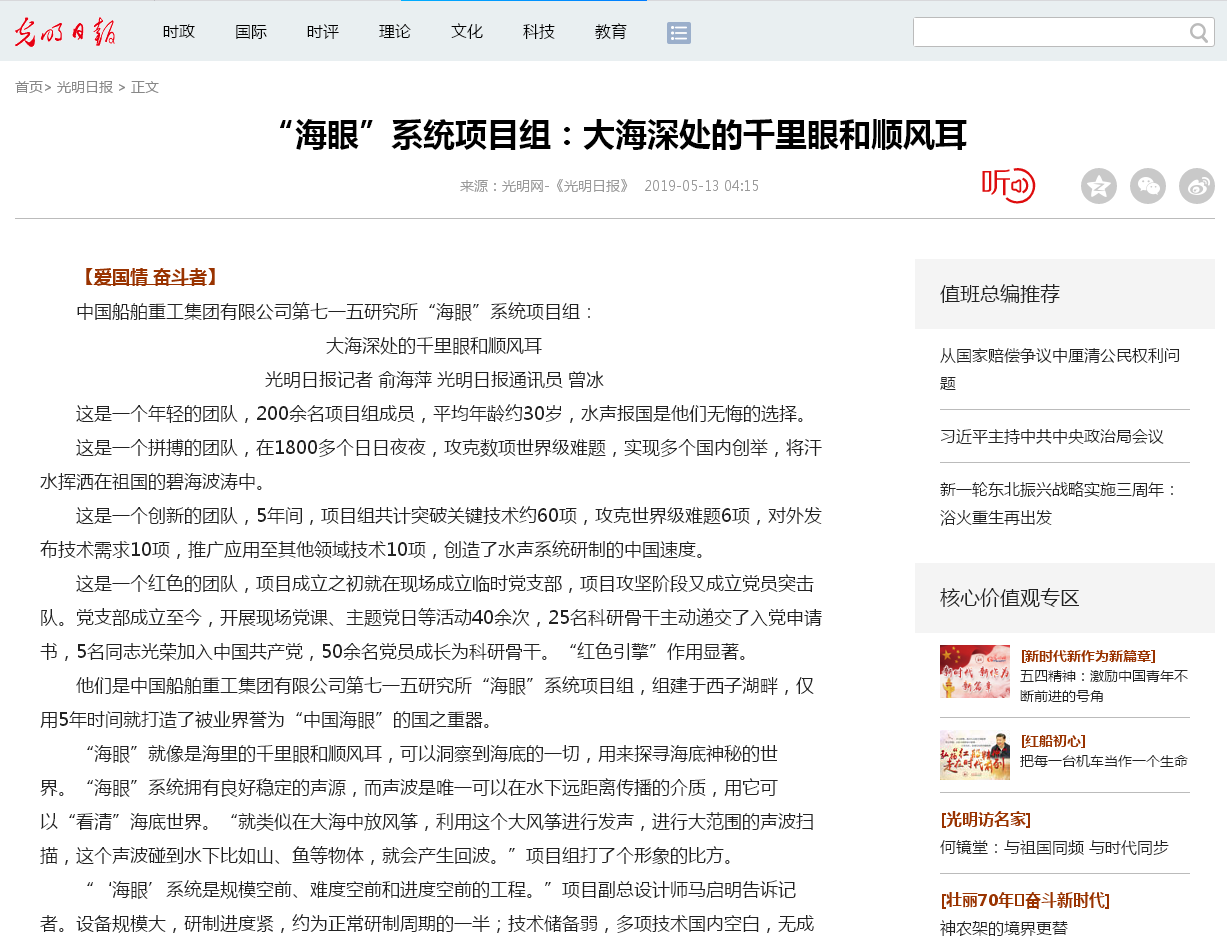Open [红船初心] column link

pyautogui.click(x=1053, y=741)
